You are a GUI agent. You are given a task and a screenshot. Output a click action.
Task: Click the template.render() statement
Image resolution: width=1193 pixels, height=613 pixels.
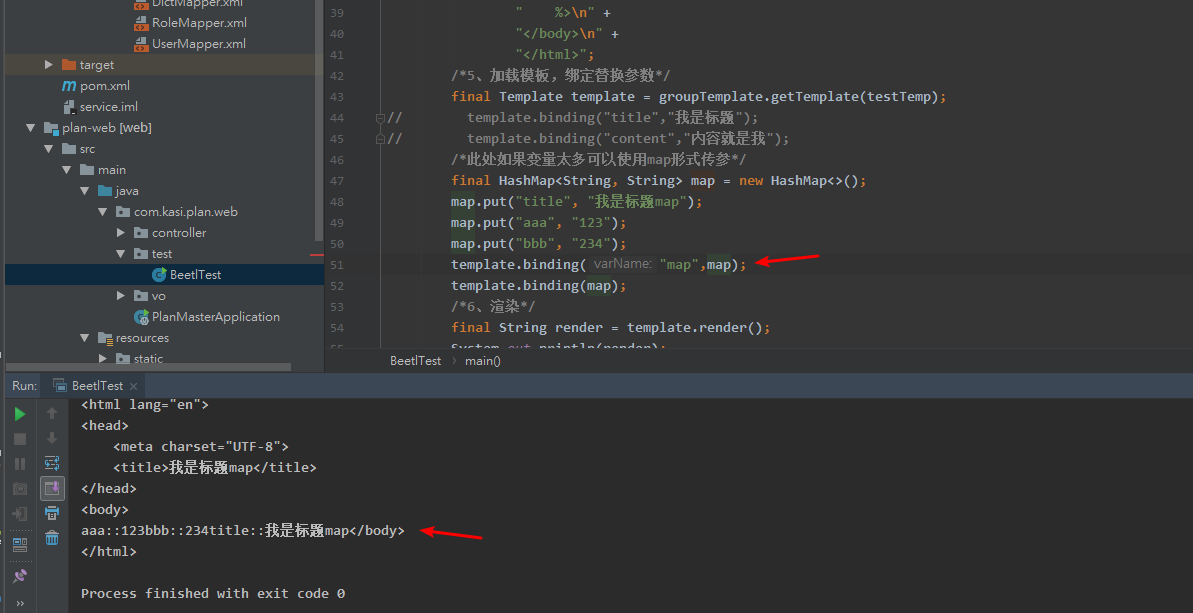pyautogui.click(x=698, y=328)
